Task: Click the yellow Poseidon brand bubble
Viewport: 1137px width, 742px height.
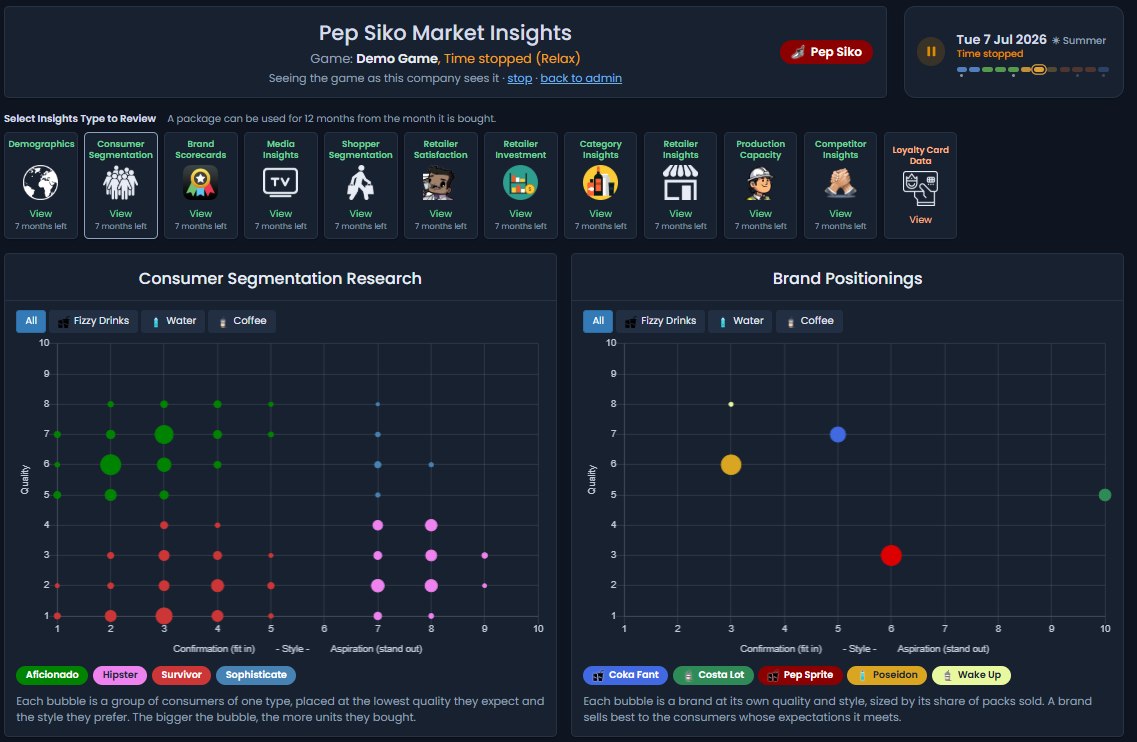Action: [731, 465]
